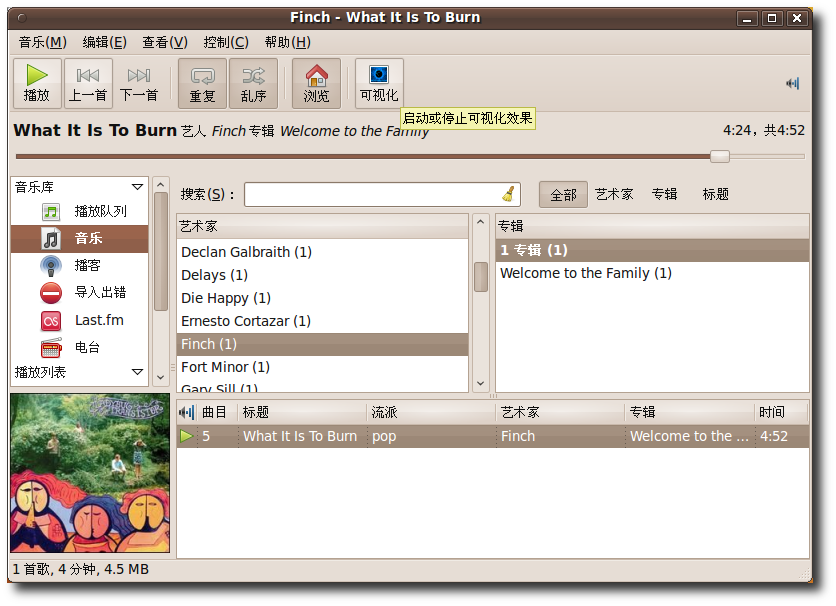Select artist Declan Galbraith (1)
This screenshot has height=606, width=836.
click(x=323, y=252)
